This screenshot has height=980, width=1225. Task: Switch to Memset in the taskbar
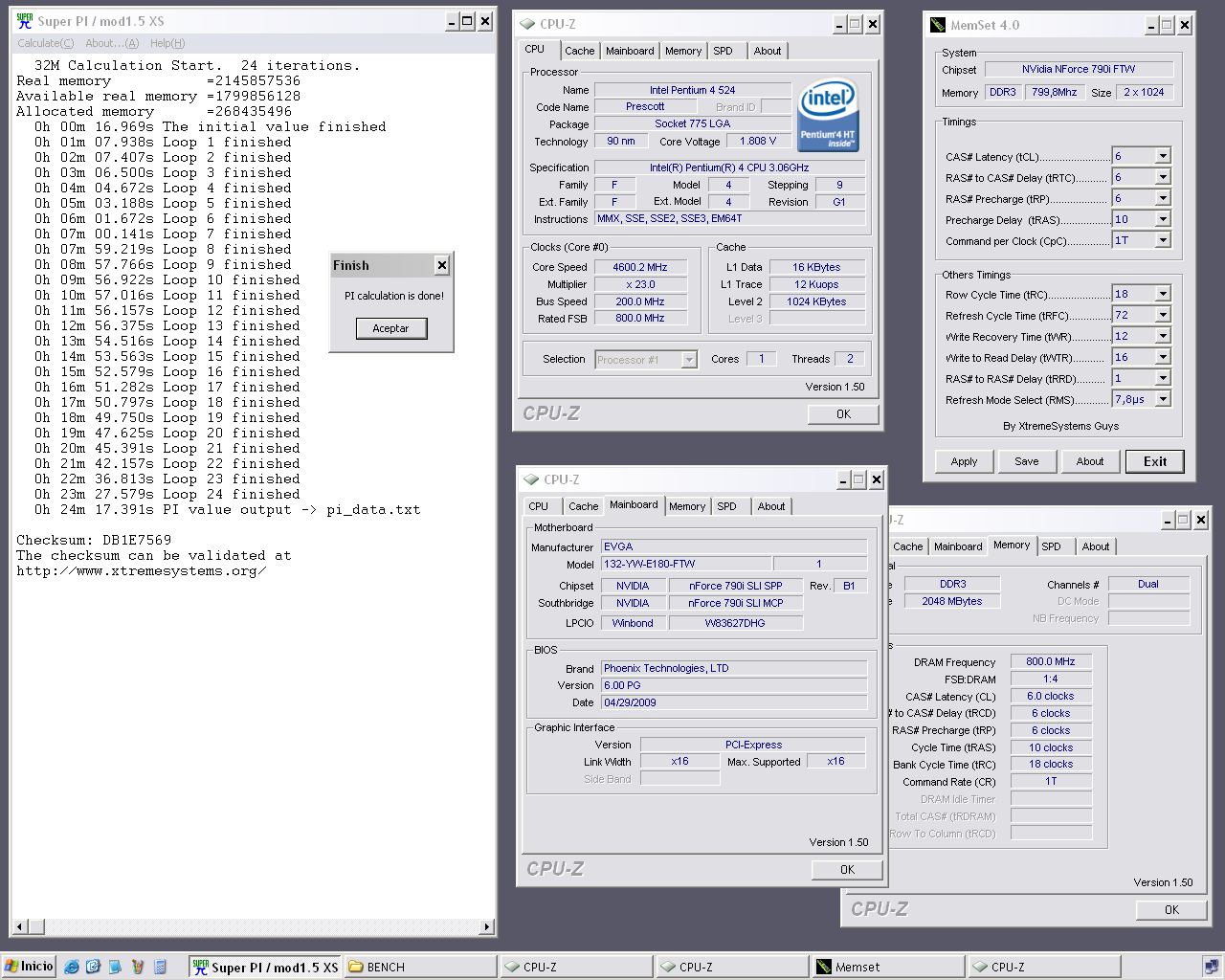point(887,967)
